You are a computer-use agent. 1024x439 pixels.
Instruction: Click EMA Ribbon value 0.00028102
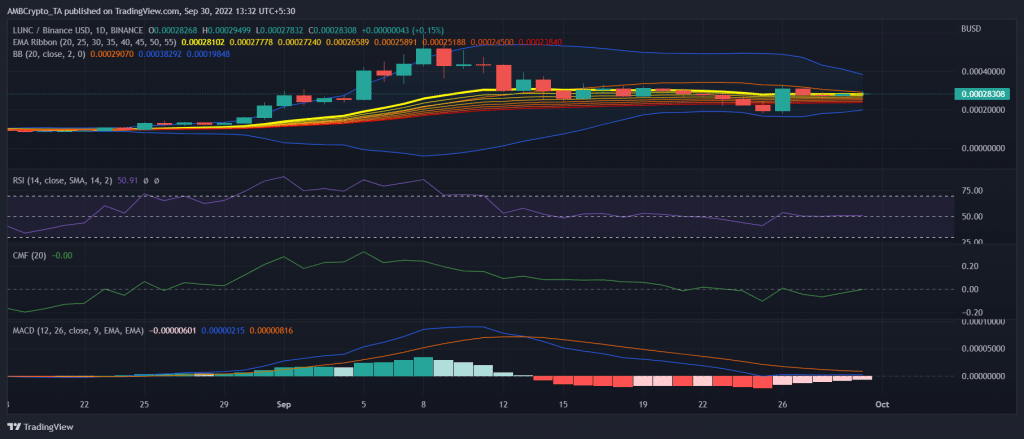(x=204, y=42)
